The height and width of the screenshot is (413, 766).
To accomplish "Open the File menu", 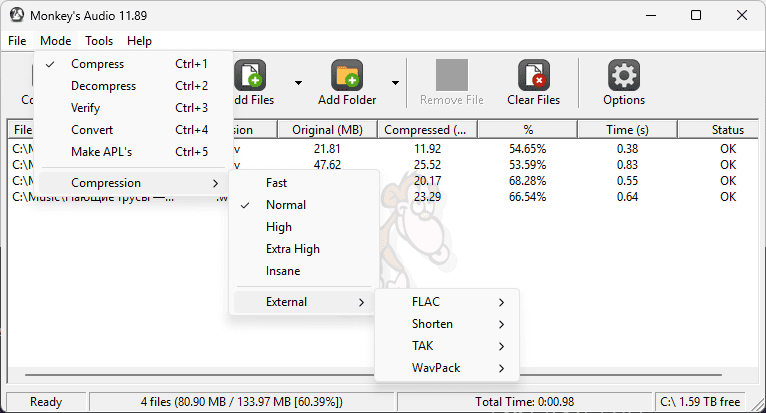I will tap(17, 41).
